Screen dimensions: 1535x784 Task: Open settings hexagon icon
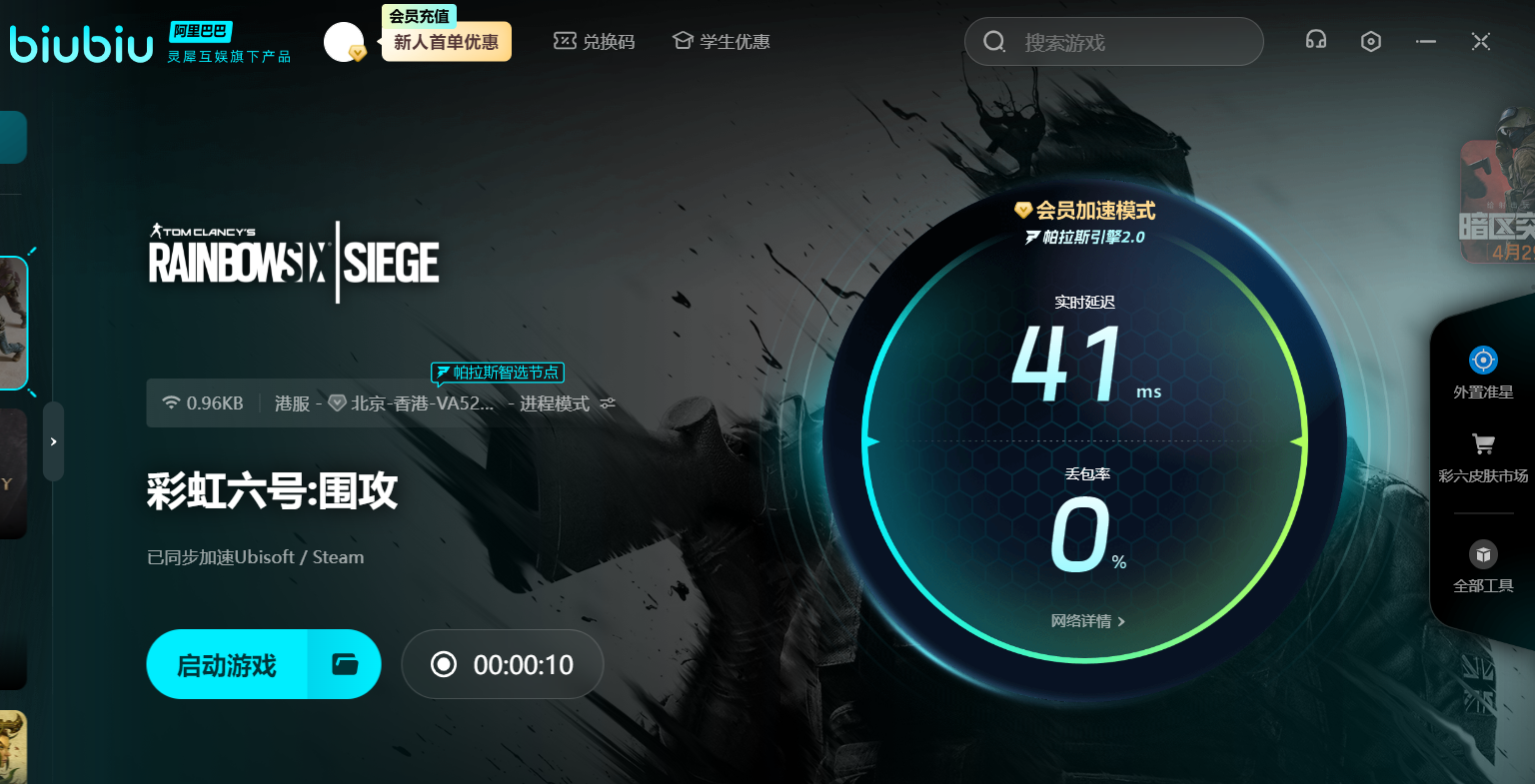point(1371,42)
